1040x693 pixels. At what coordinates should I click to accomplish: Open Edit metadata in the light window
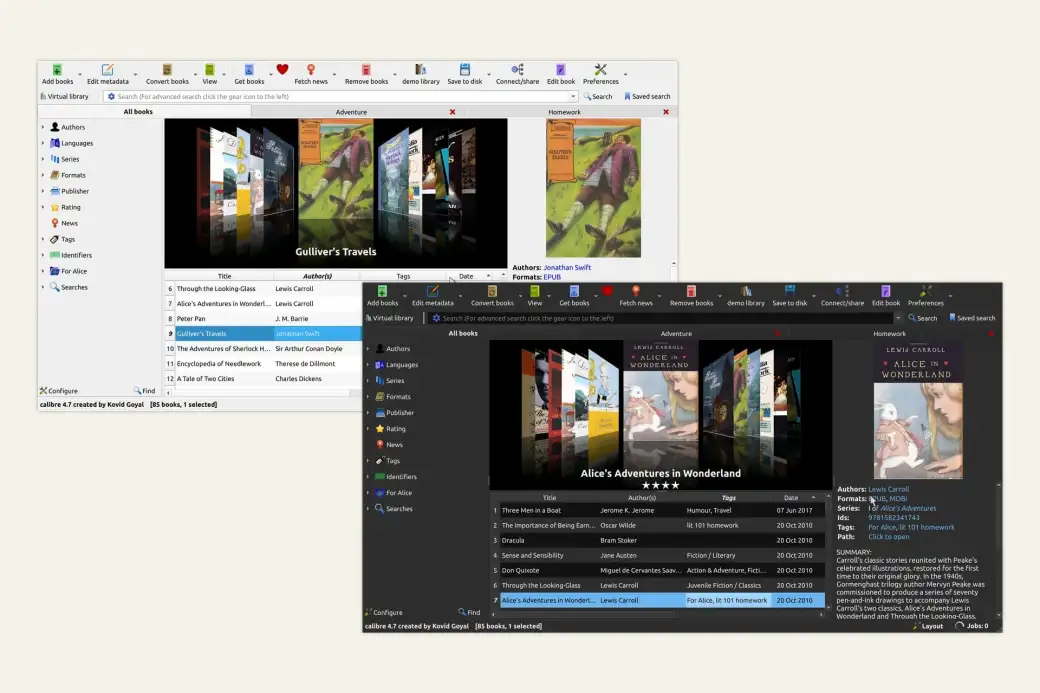point(107,74)
